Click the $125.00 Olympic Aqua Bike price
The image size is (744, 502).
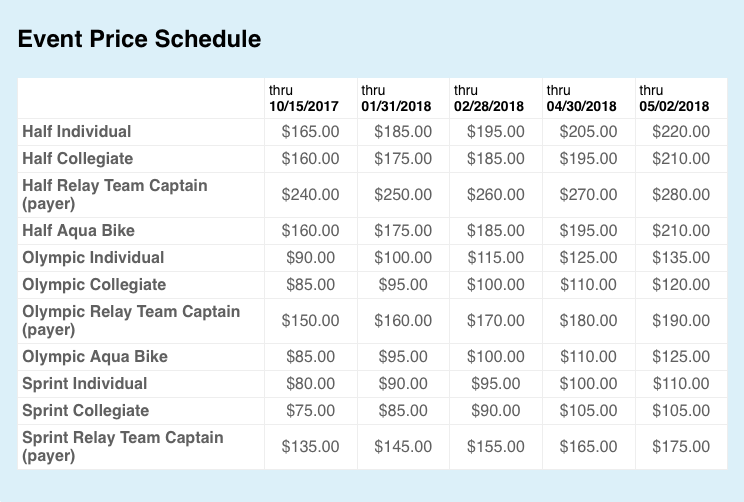[x=680, y=356]
